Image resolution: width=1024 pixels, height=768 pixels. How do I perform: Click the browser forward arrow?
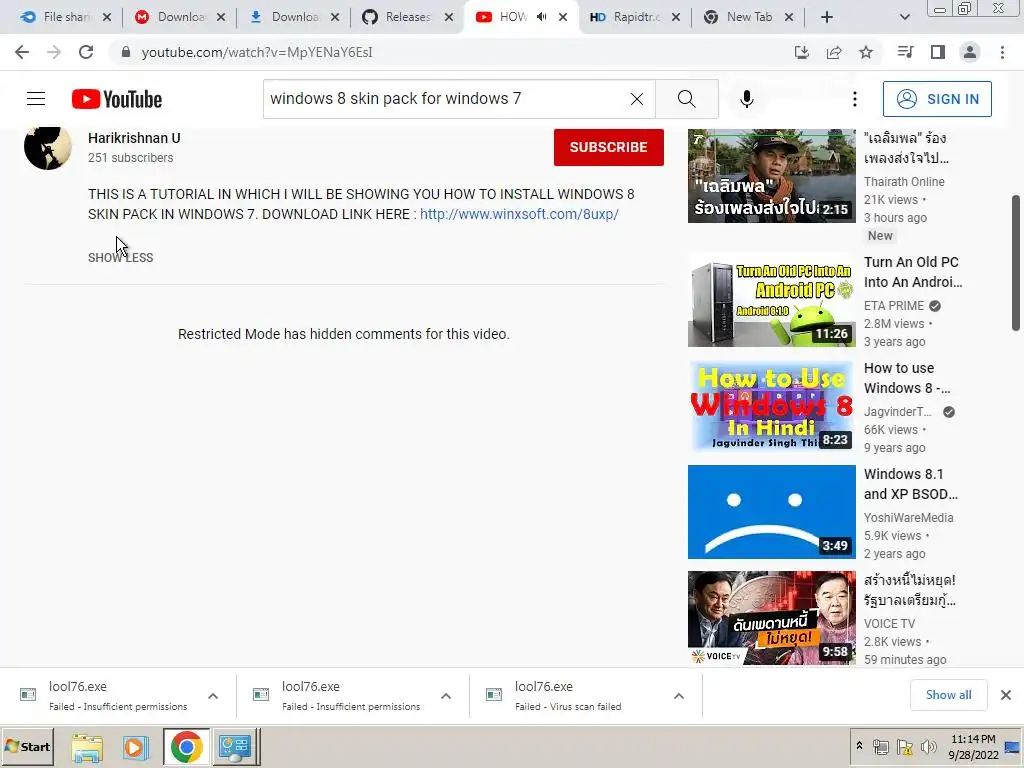tap(54, 52)
